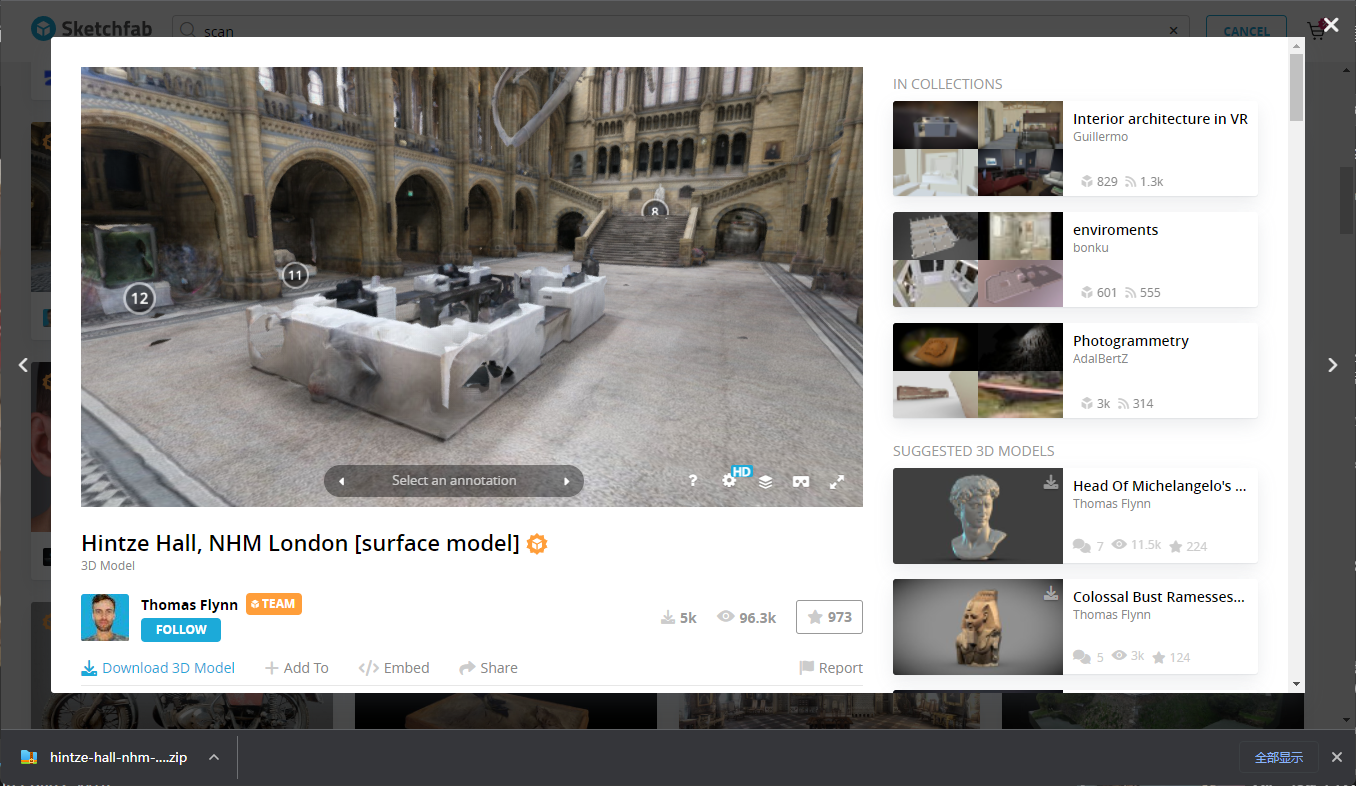Jump to annotation marker 11
The width and height of the screenshot is (1356, 786).
tap(294, 275)
